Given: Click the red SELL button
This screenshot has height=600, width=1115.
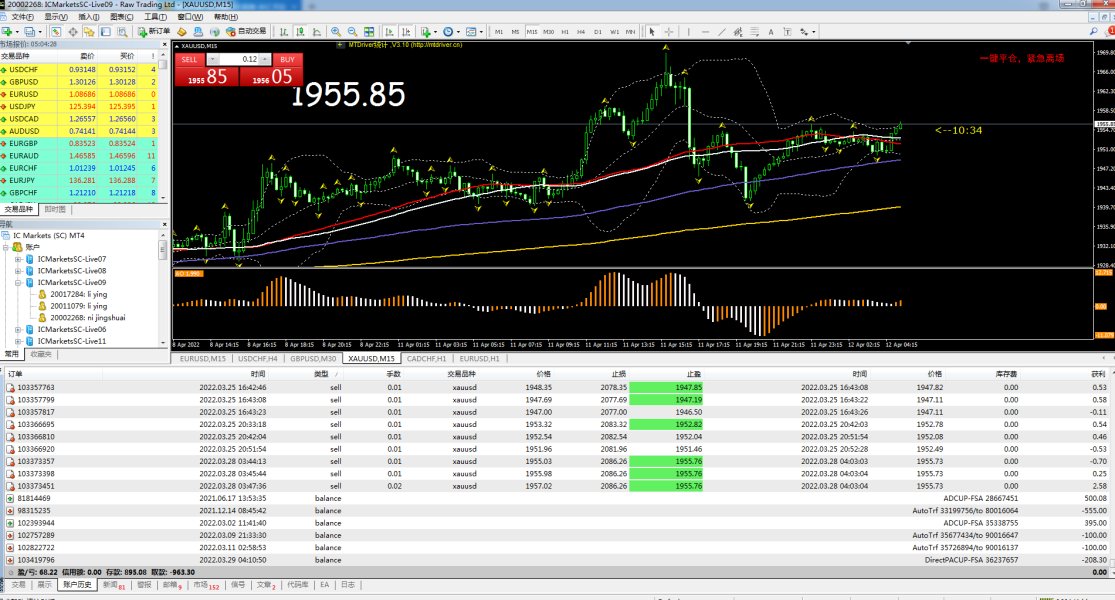Looking at the screenshot, I should coord(189,59).
